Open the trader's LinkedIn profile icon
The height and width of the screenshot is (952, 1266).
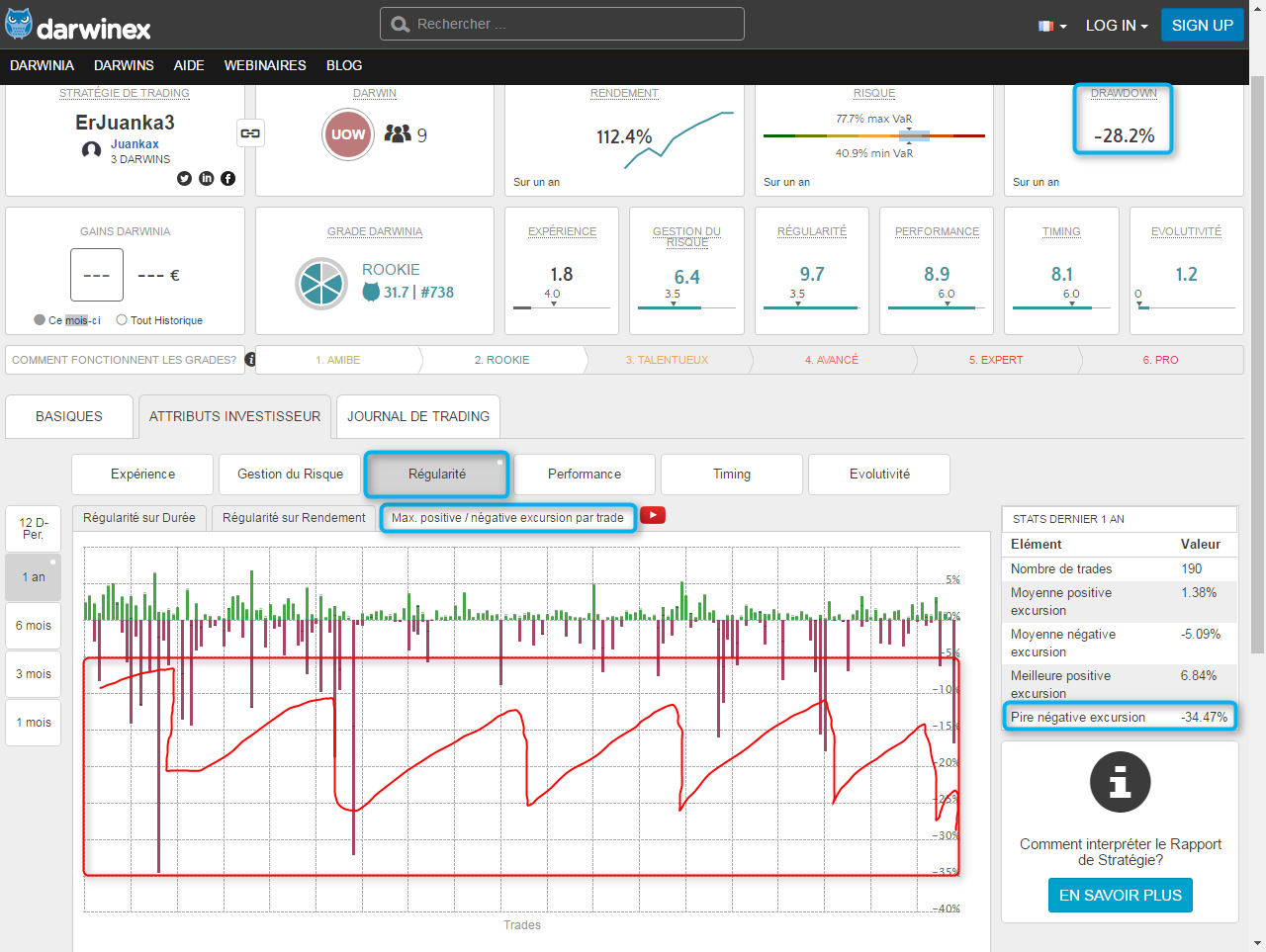[x=206, y=178]
